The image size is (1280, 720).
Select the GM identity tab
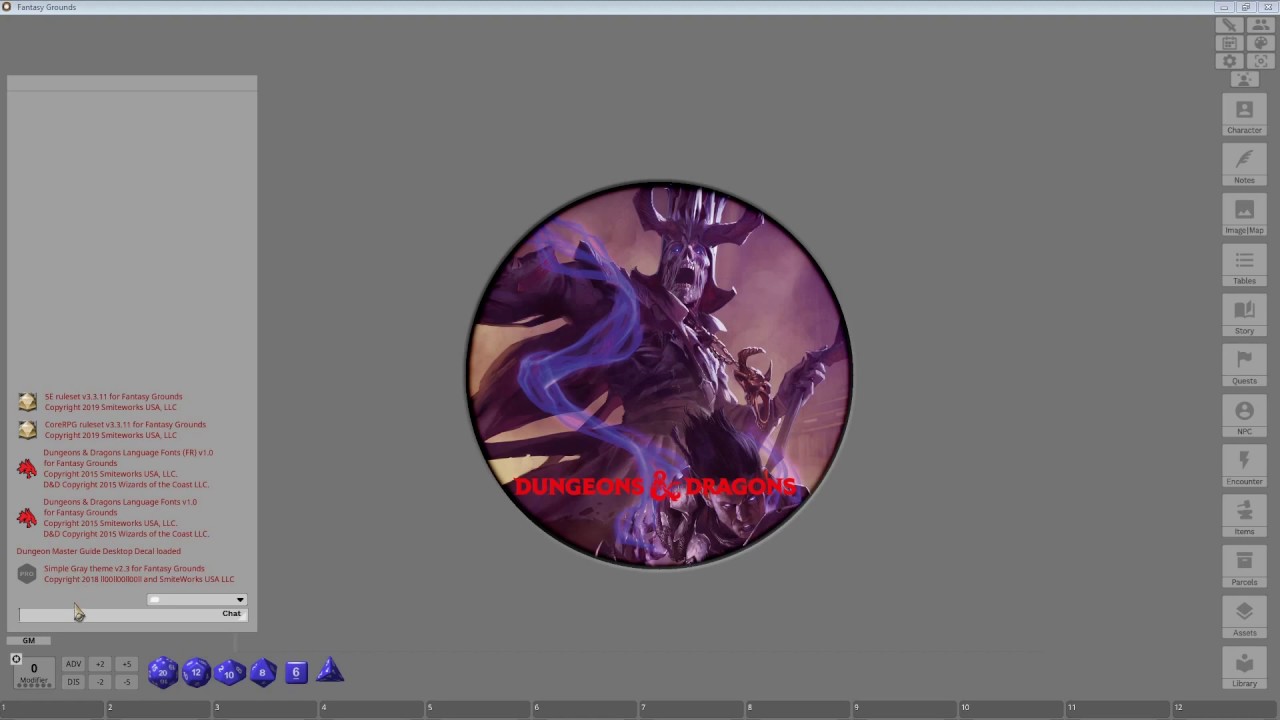click(x=28, y=640)
